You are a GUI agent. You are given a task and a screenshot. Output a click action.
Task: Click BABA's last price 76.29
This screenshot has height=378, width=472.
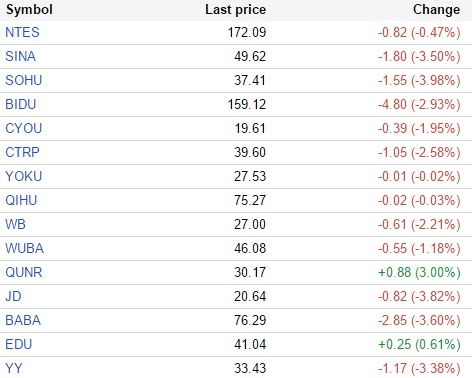[x=250, y=320]
